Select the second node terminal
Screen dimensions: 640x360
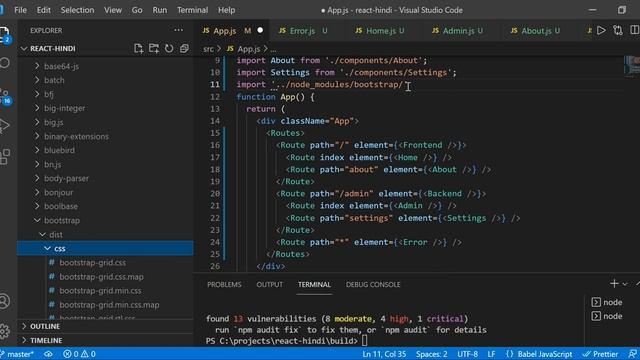607,316
